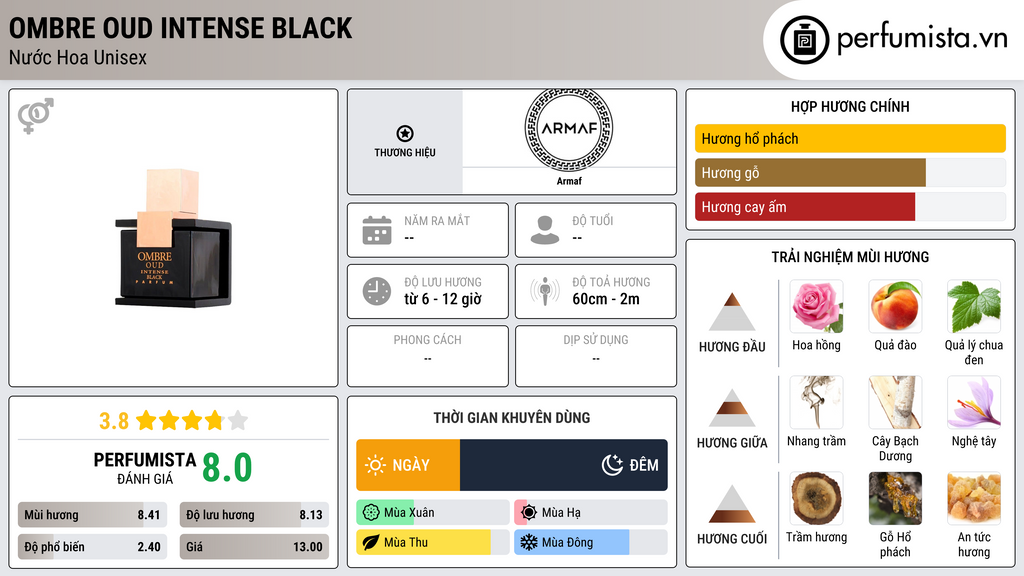Click the sillage projection icon
Screen dimensions: 1024x576
(544, 291)
